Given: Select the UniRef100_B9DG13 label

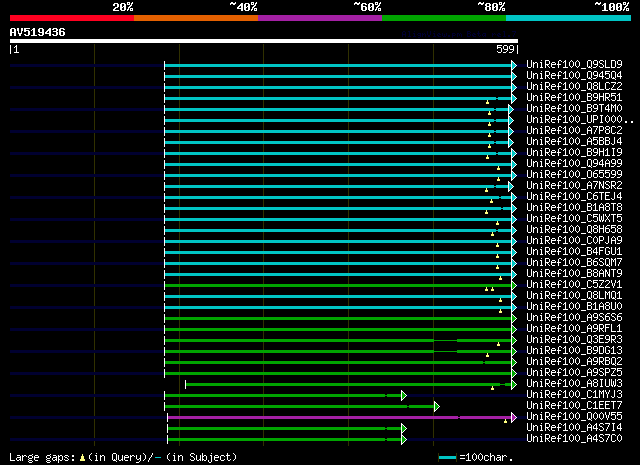Looking at the screenshot, I should (574, 351).
